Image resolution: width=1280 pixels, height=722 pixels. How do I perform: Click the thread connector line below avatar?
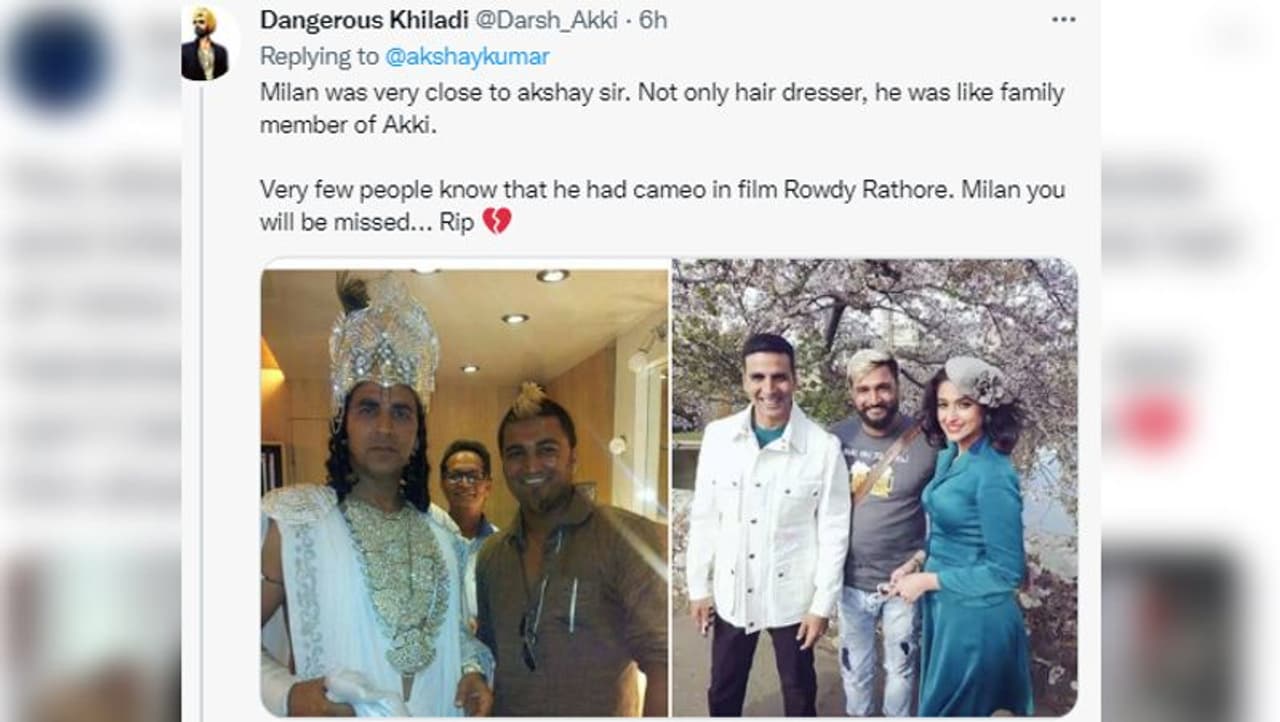coord(201,400)
